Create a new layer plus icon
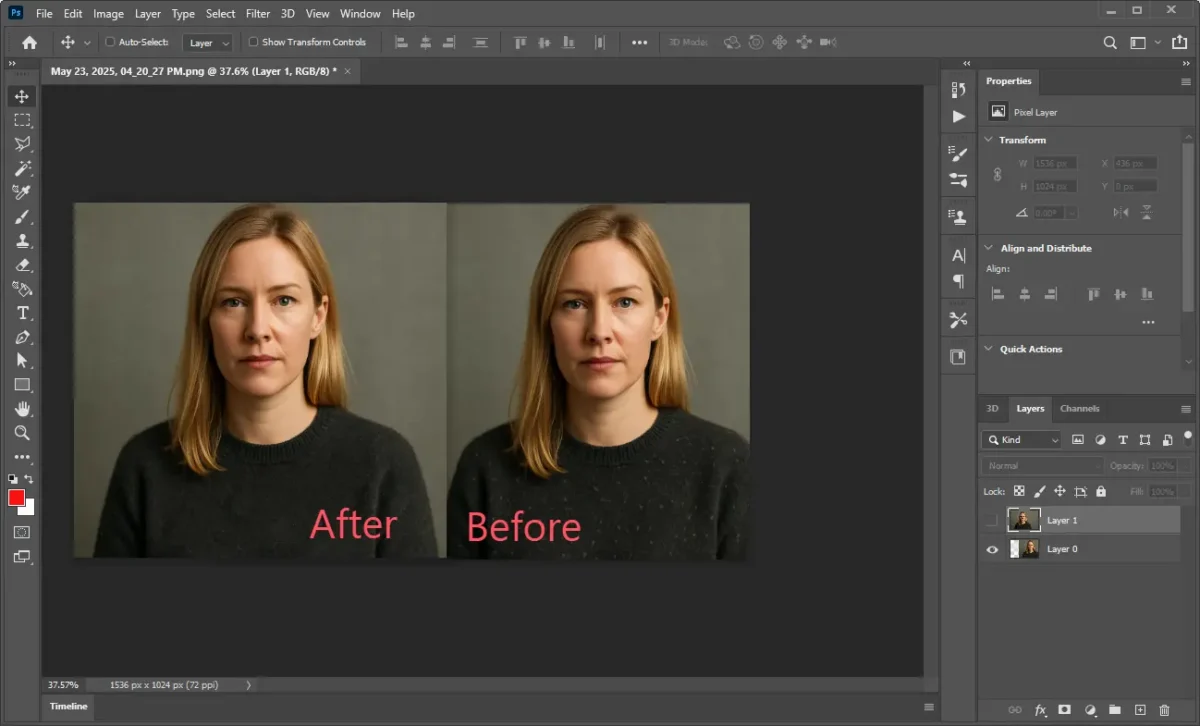Viewport: 1200px width, 726px height. 1139,710
